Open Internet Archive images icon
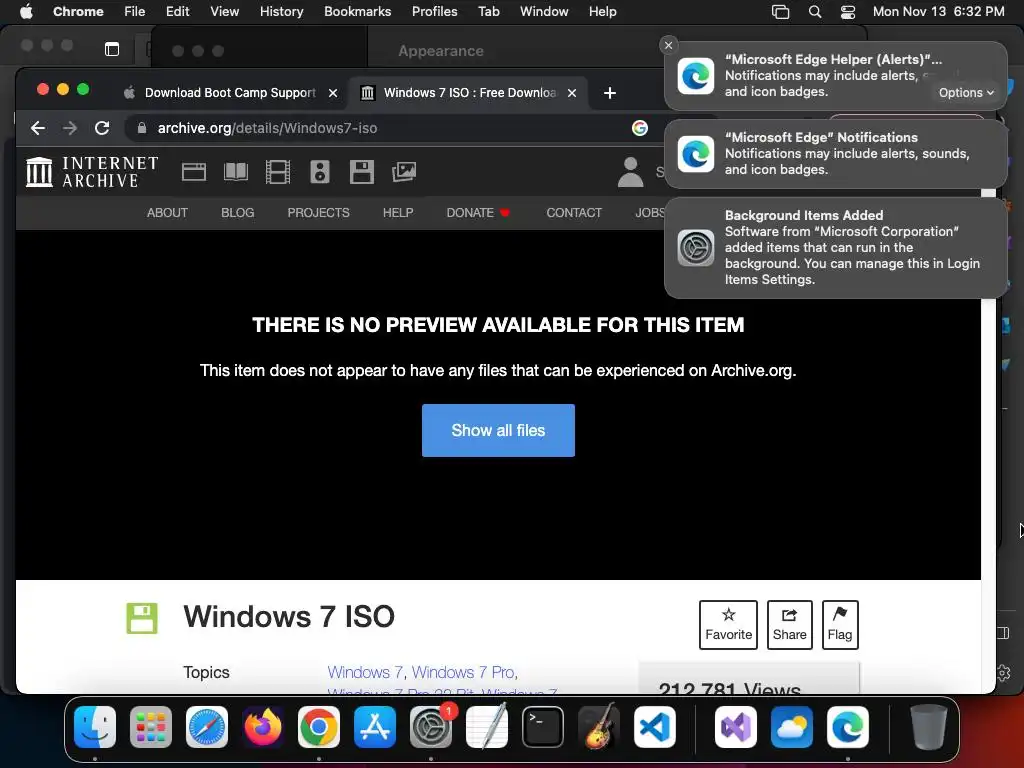The width and height of the screenshot is (1024, 768). [404, 172]
